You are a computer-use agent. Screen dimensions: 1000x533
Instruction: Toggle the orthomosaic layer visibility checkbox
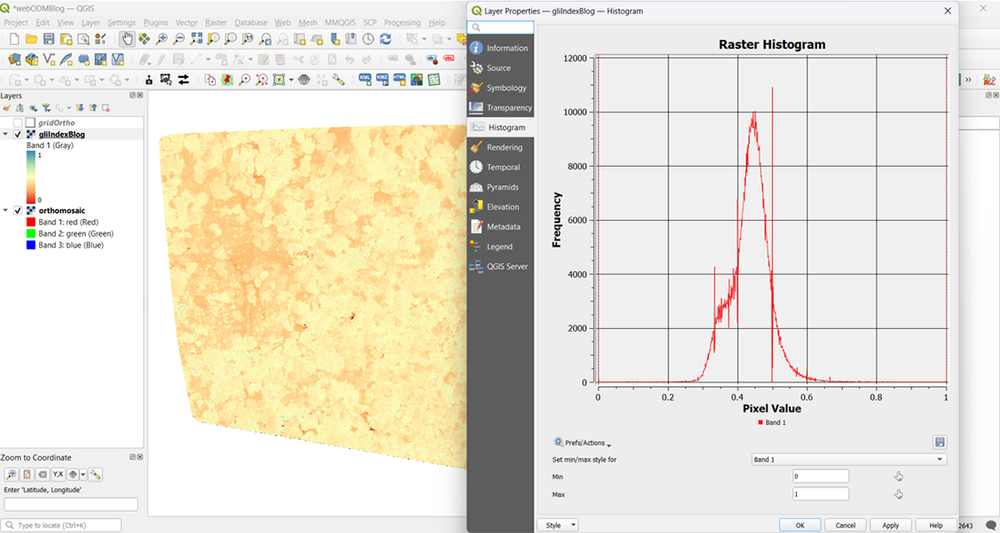(17, 211)
